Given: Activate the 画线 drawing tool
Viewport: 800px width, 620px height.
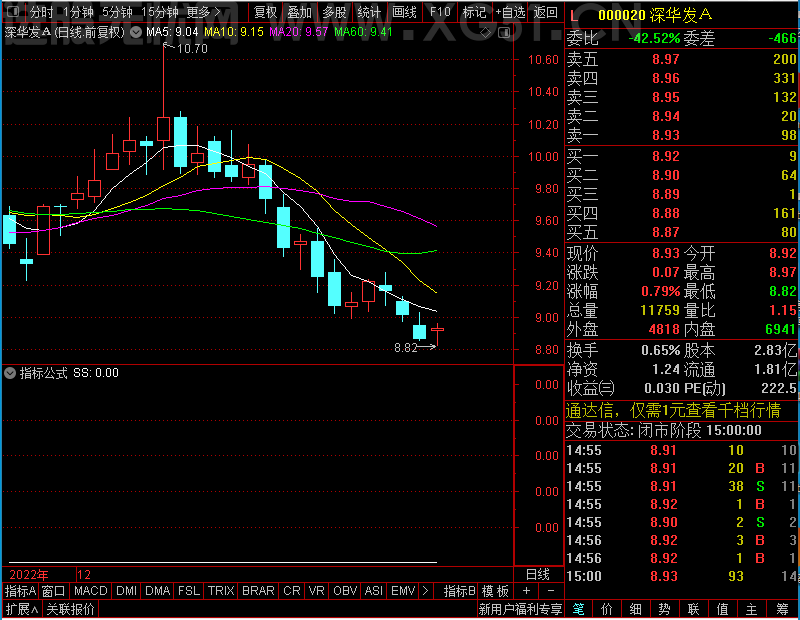Looking at the screenshot, I should coord(405,12).
